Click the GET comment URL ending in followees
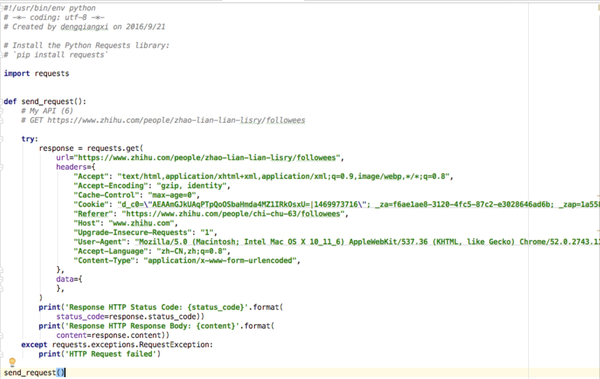Screen dimensions: 600x379 tap(176, 120)
